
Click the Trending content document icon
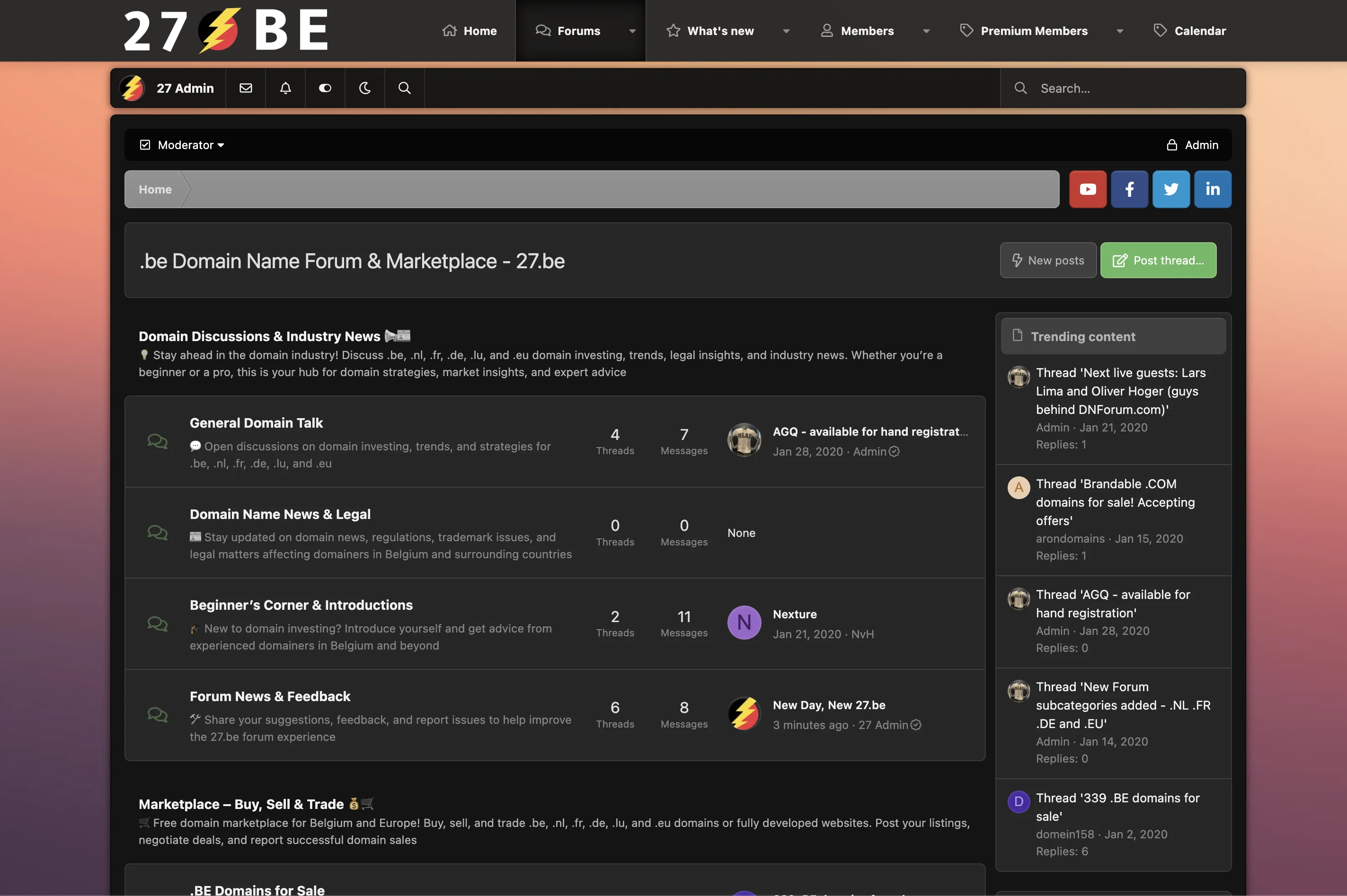[1017, 335]
